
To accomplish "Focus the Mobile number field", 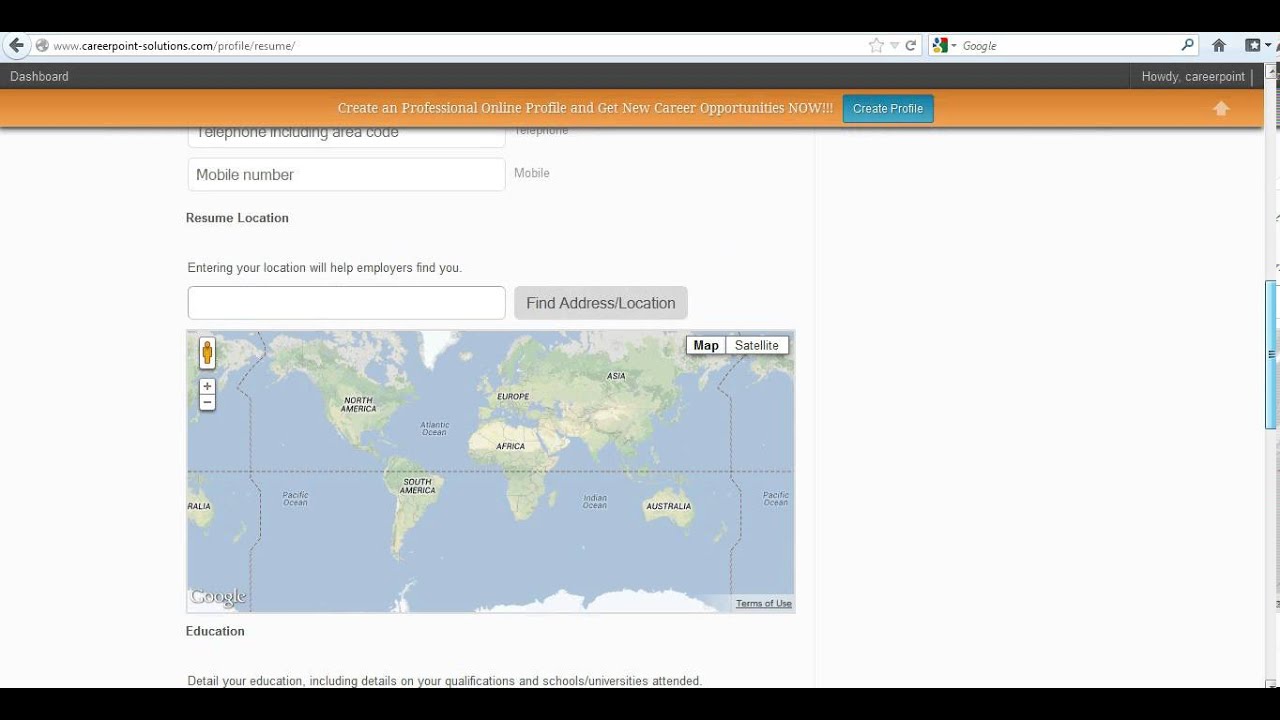I will (x=346, y=174).
